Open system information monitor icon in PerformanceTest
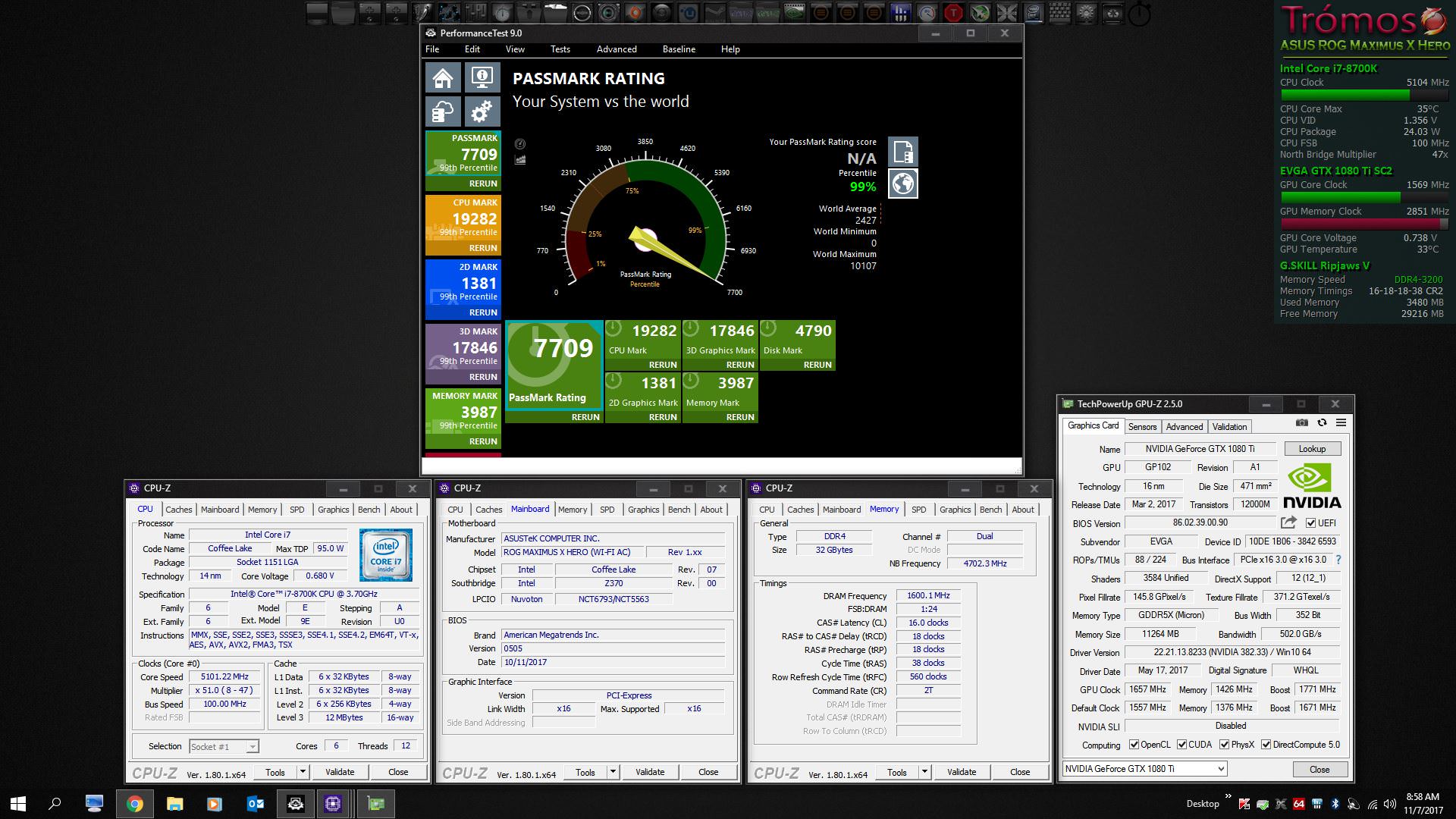This screenshot has width=1456, height=819. pyautogui.click(x=482, y=78)
